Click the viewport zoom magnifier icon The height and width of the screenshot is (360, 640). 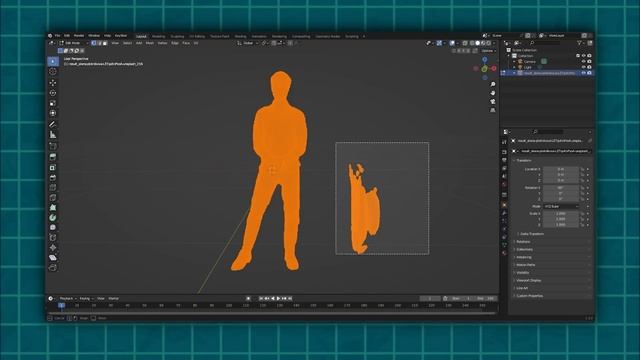tap(493, 84)
